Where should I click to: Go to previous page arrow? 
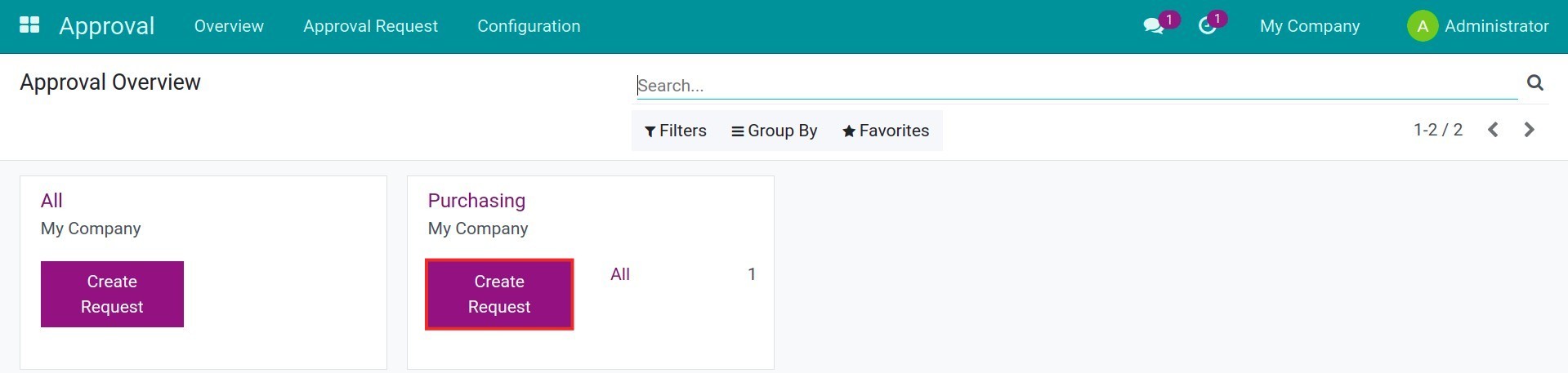[1492, 130]
